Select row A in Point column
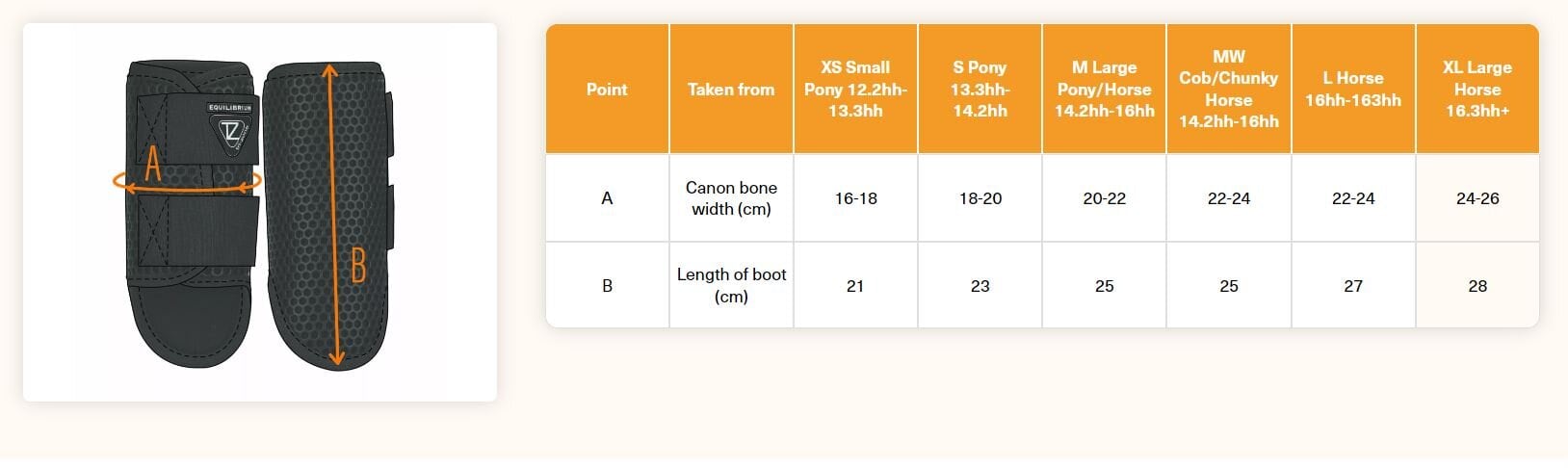This screenshot has height=468, width=1568. [x=607, y=198]
